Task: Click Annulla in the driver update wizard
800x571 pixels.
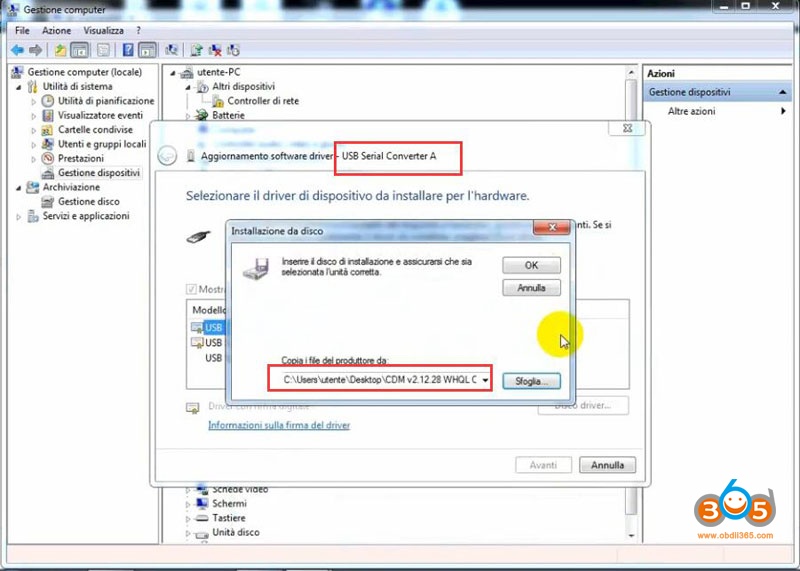Action: click(607, 465)
